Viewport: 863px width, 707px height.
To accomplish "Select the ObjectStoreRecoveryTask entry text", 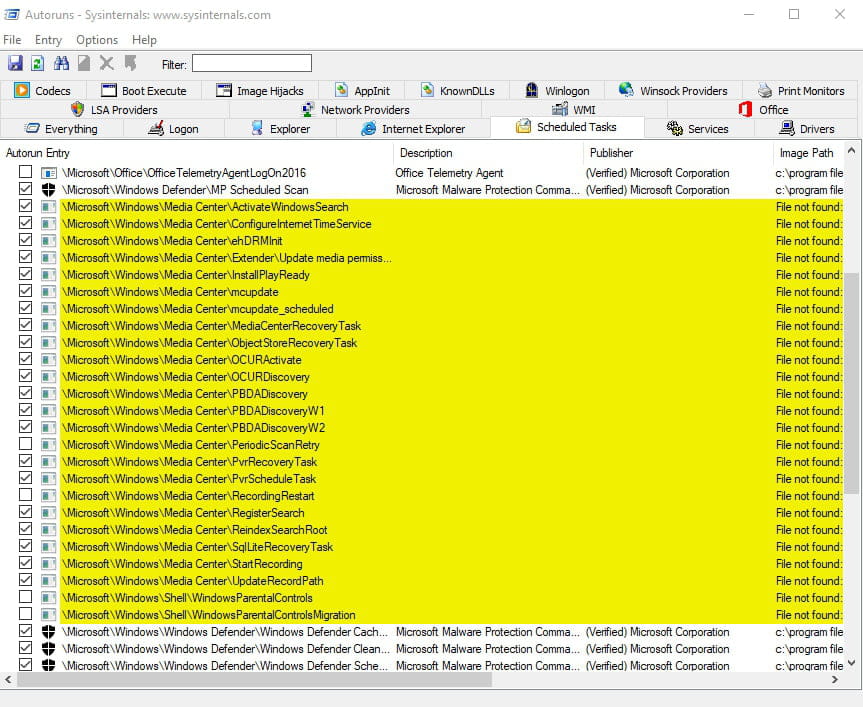I will click(x=210, y=343).
